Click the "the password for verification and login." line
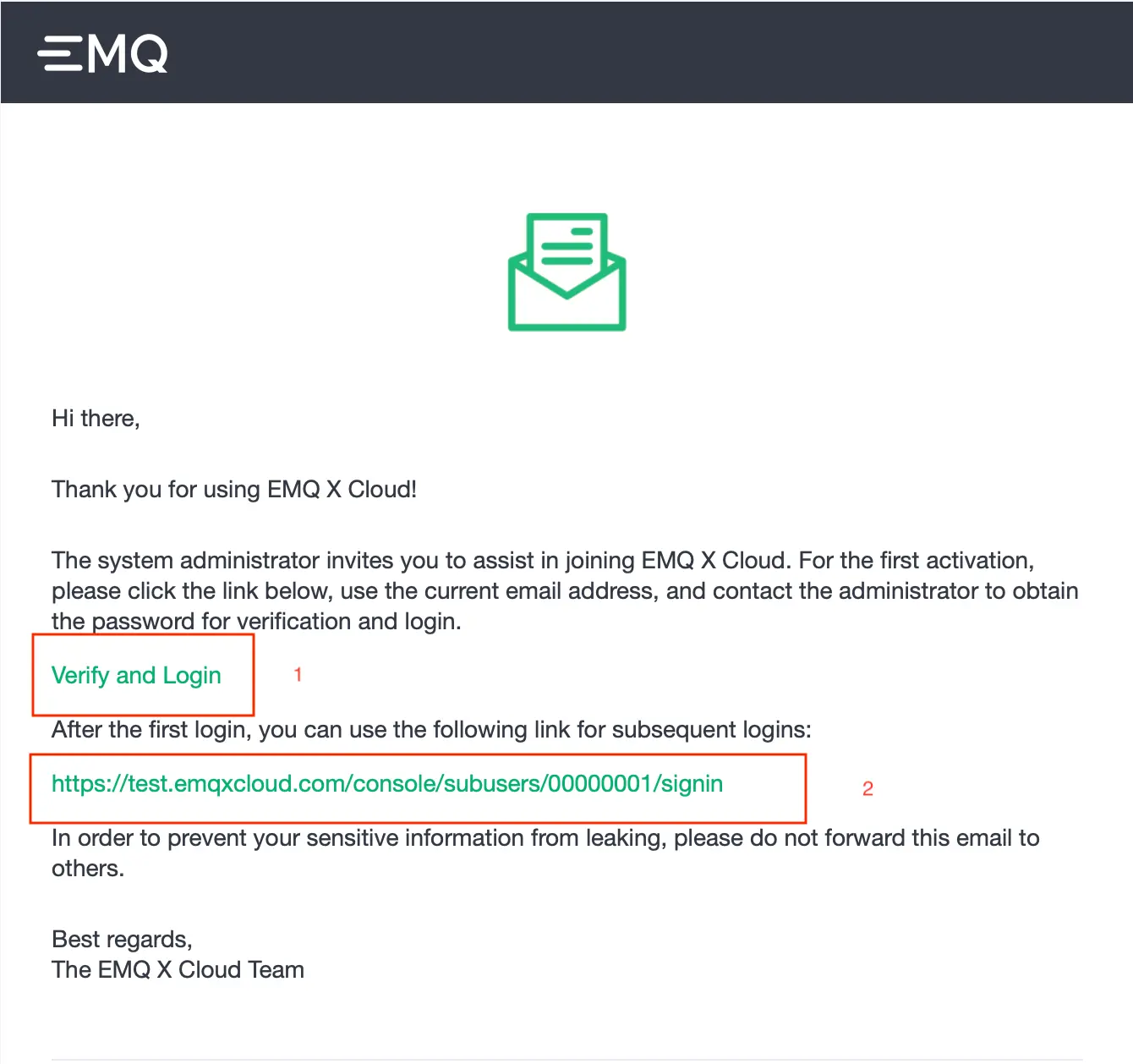This screenshot has width=1133, height=1064. coord(256,622)
